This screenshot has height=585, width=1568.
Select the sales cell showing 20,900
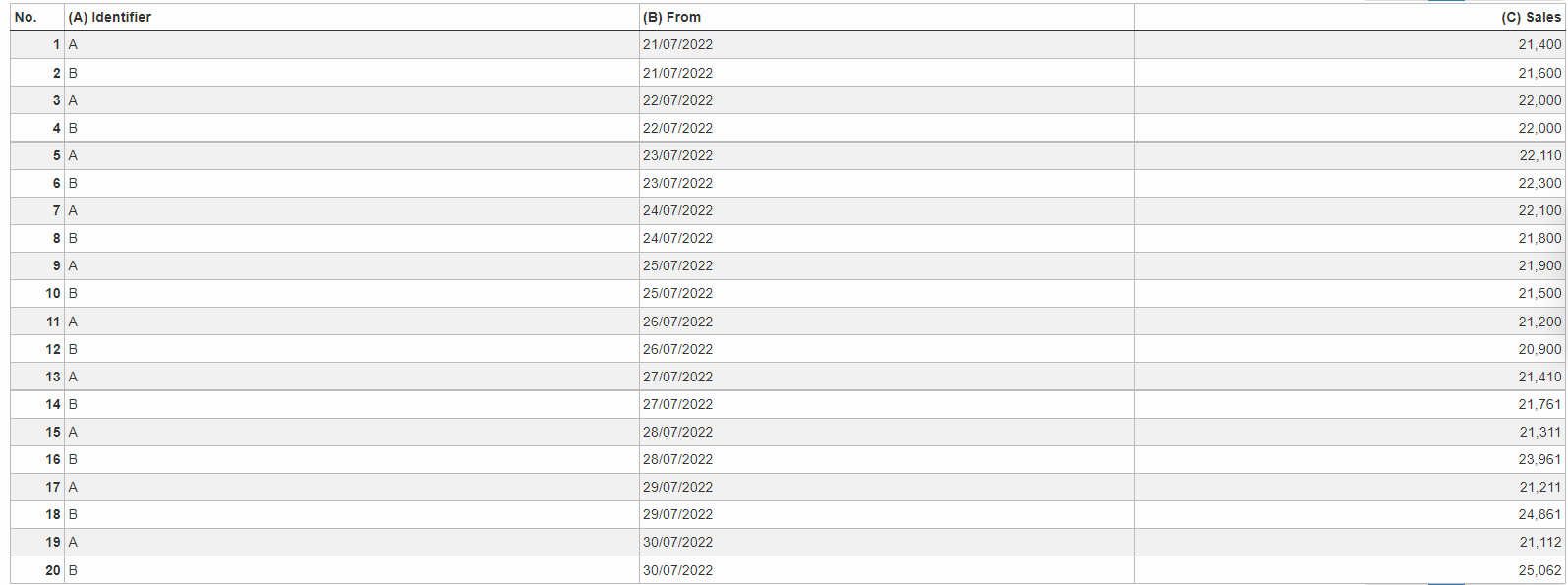1539,349
